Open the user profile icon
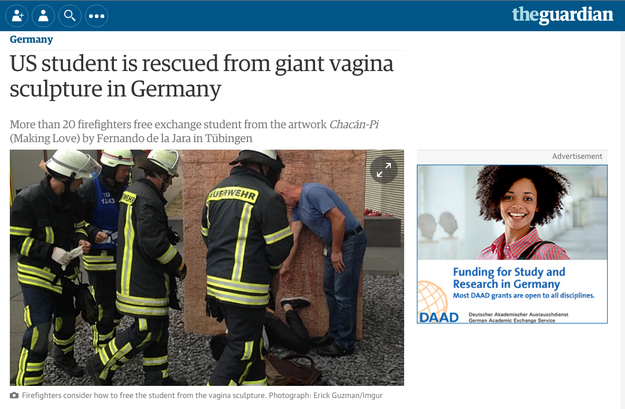The width and height of the screenshot is (625, 409). coord(43,16)
